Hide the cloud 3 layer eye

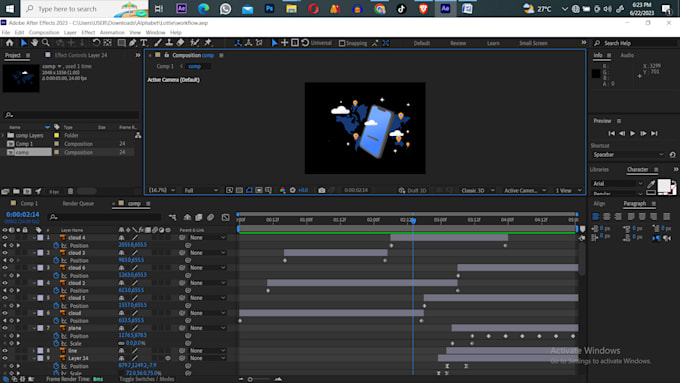[x=5, y=252]
